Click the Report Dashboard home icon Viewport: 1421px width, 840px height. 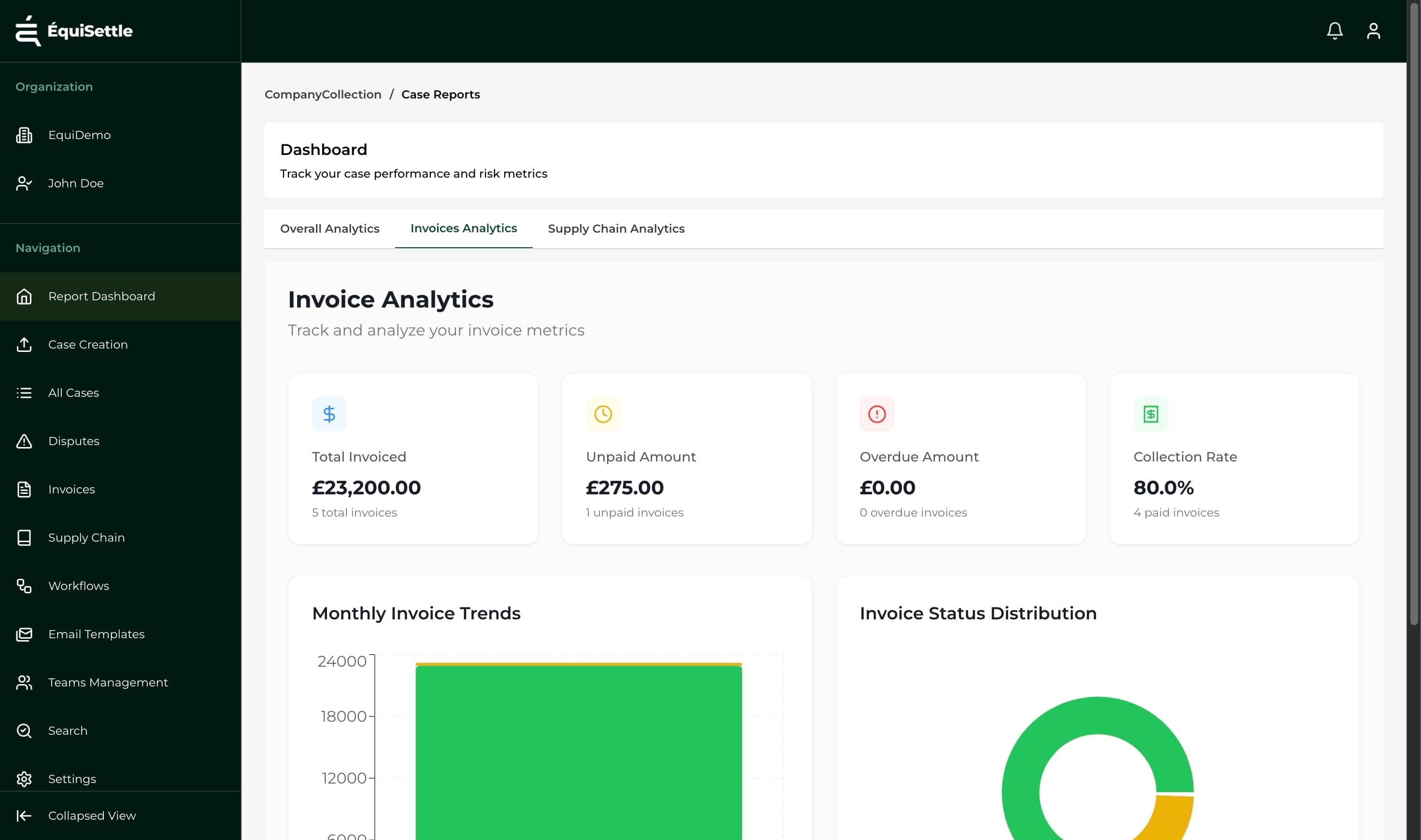[x=24, y=296]
